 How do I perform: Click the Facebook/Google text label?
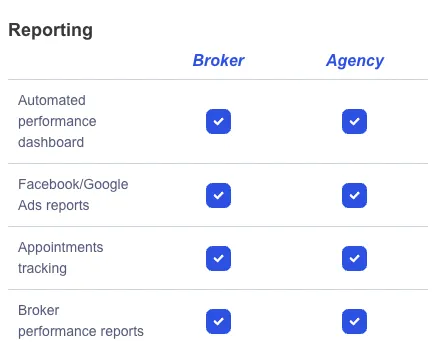[x=73, y=185]
